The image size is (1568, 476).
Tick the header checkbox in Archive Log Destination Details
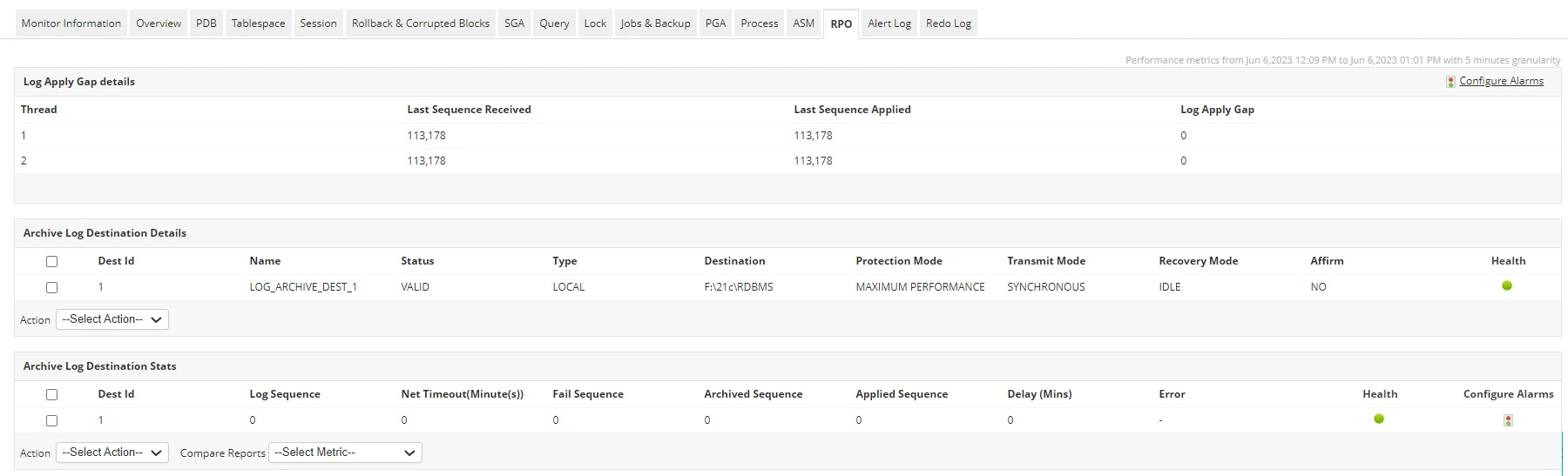tap(51, 261)
